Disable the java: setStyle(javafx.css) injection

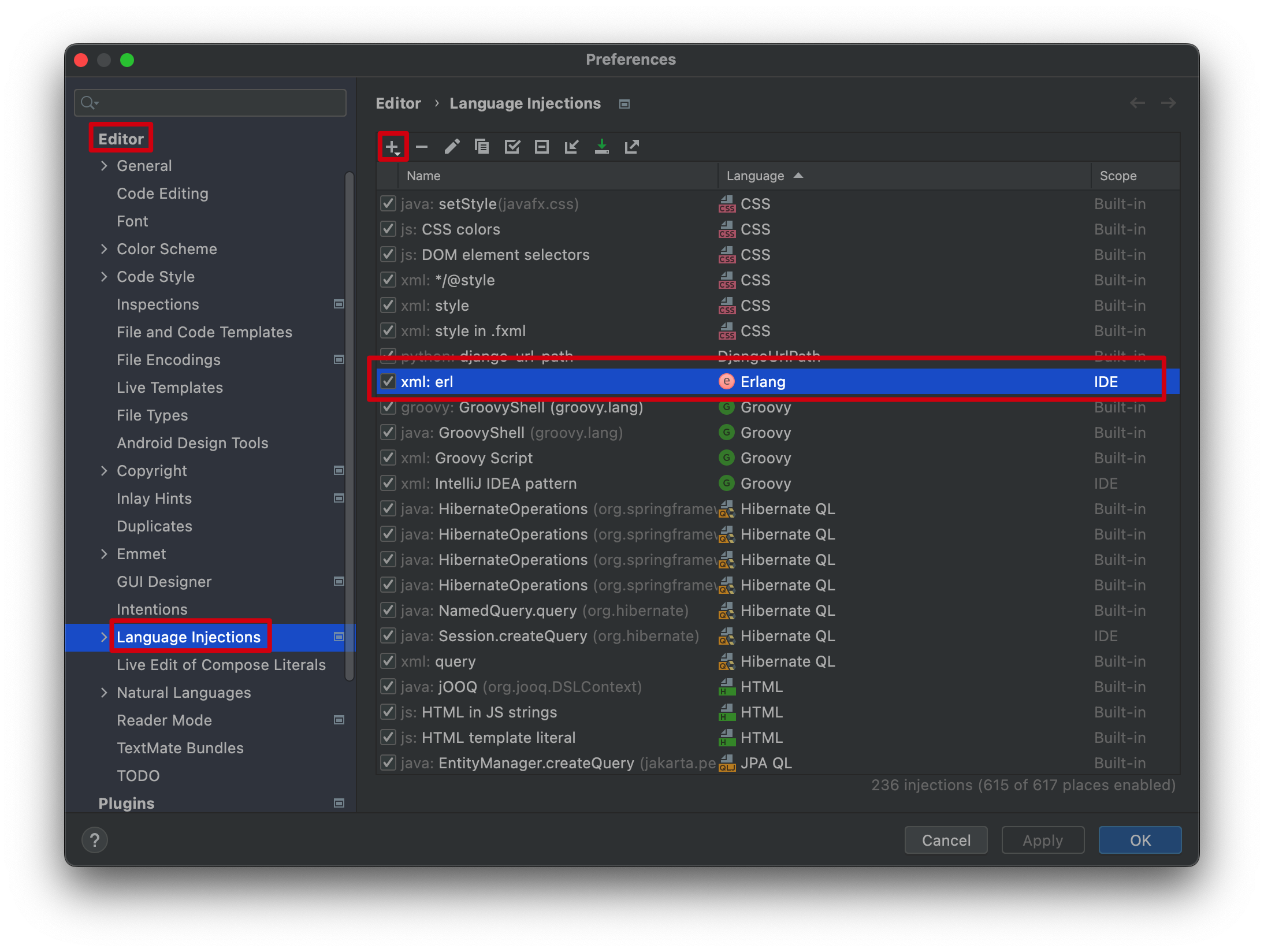pos(388,203)
